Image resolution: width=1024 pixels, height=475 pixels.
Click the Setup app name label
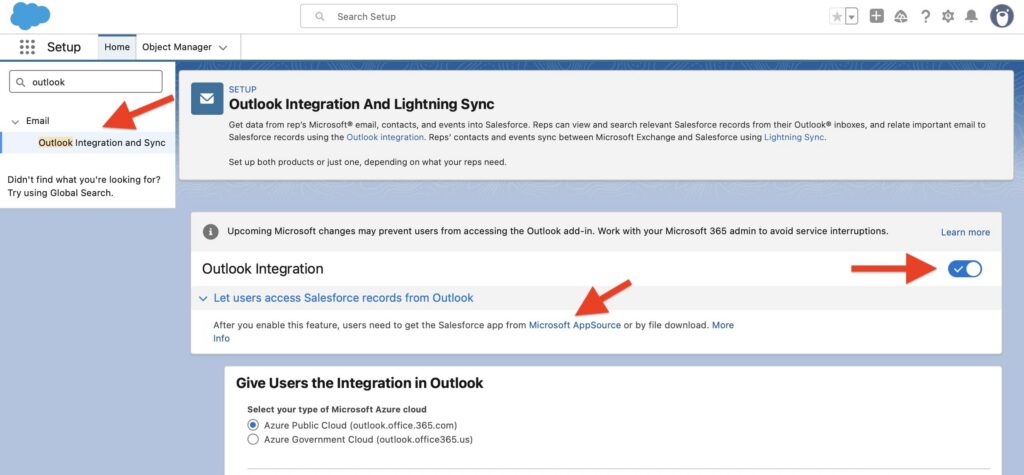(x=64, y=47)
